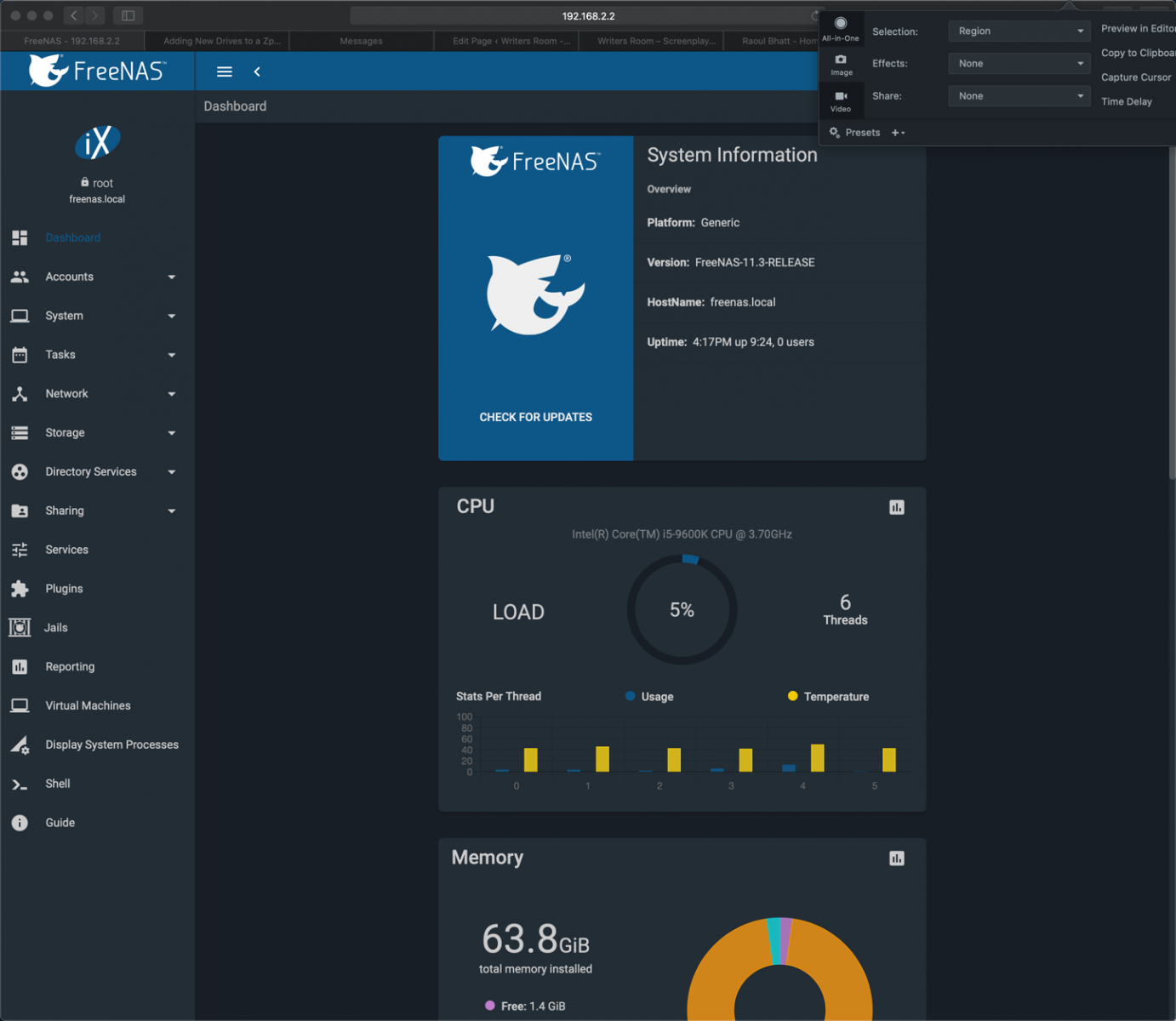The width and height of the screenshot is (1176, 1021).
Task: Open Display System Processes link
Action: tap(112, 744)
